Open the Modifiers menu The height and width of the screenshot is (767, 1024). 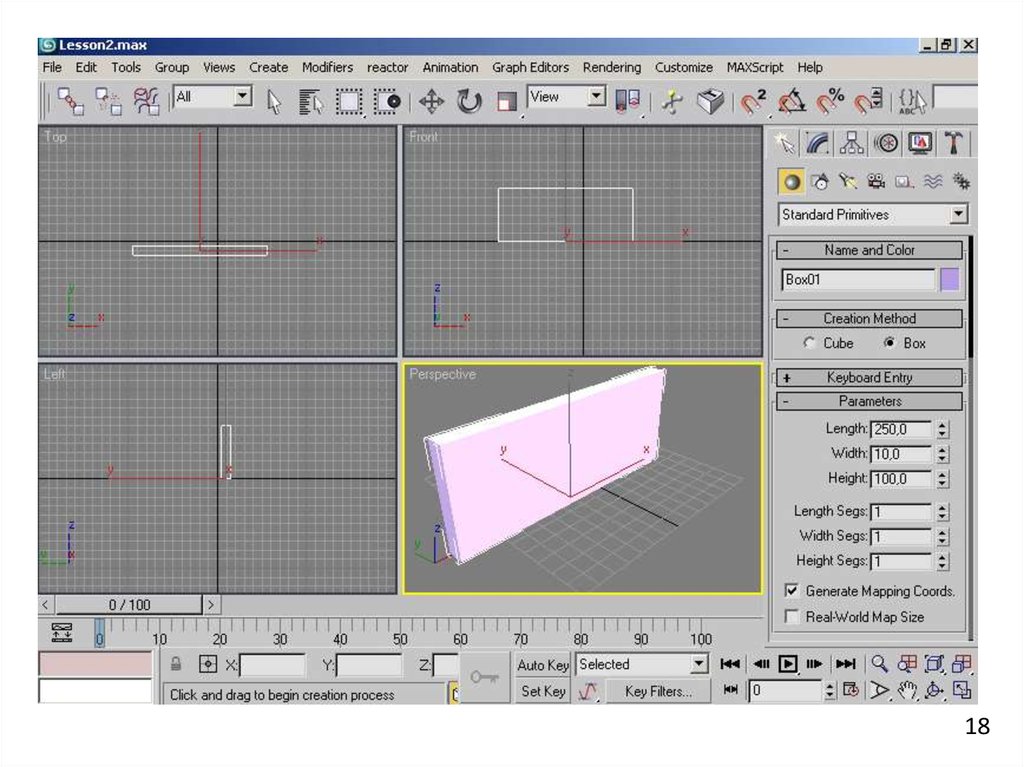(x=327, y=67)
